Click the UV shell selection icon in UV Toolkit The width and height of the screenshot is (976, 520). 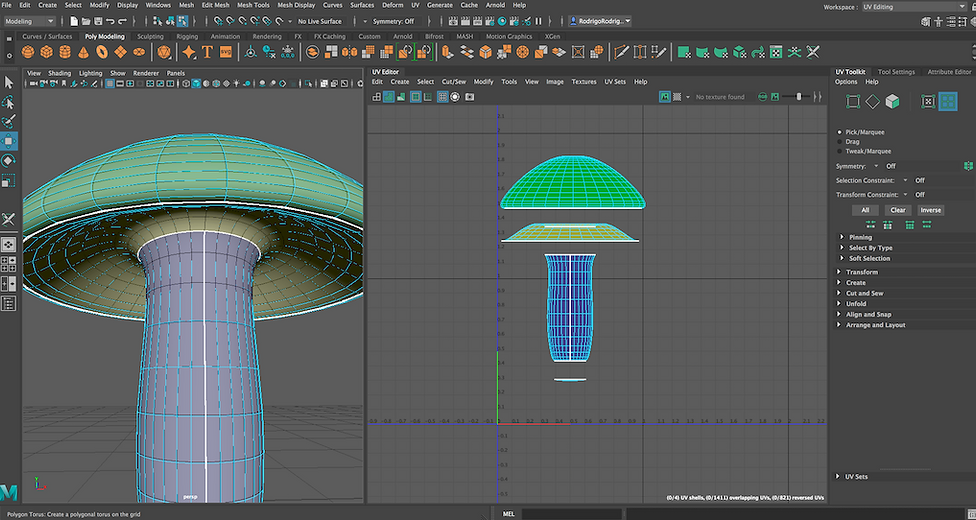pos(948,102)
